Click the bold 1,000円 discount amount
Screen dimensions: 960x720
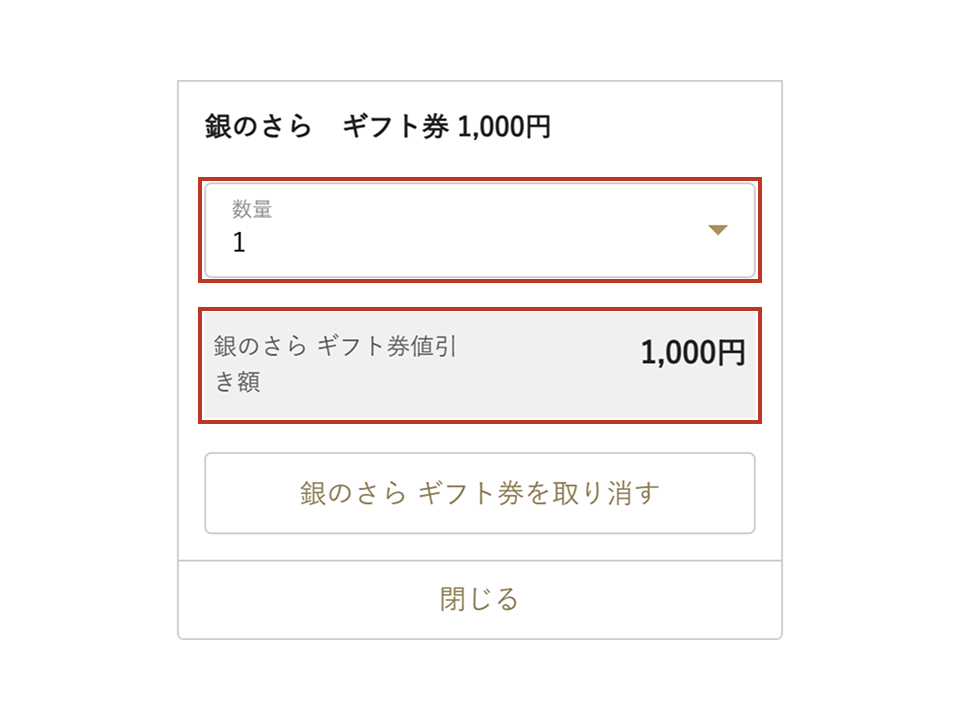point(692,353)
